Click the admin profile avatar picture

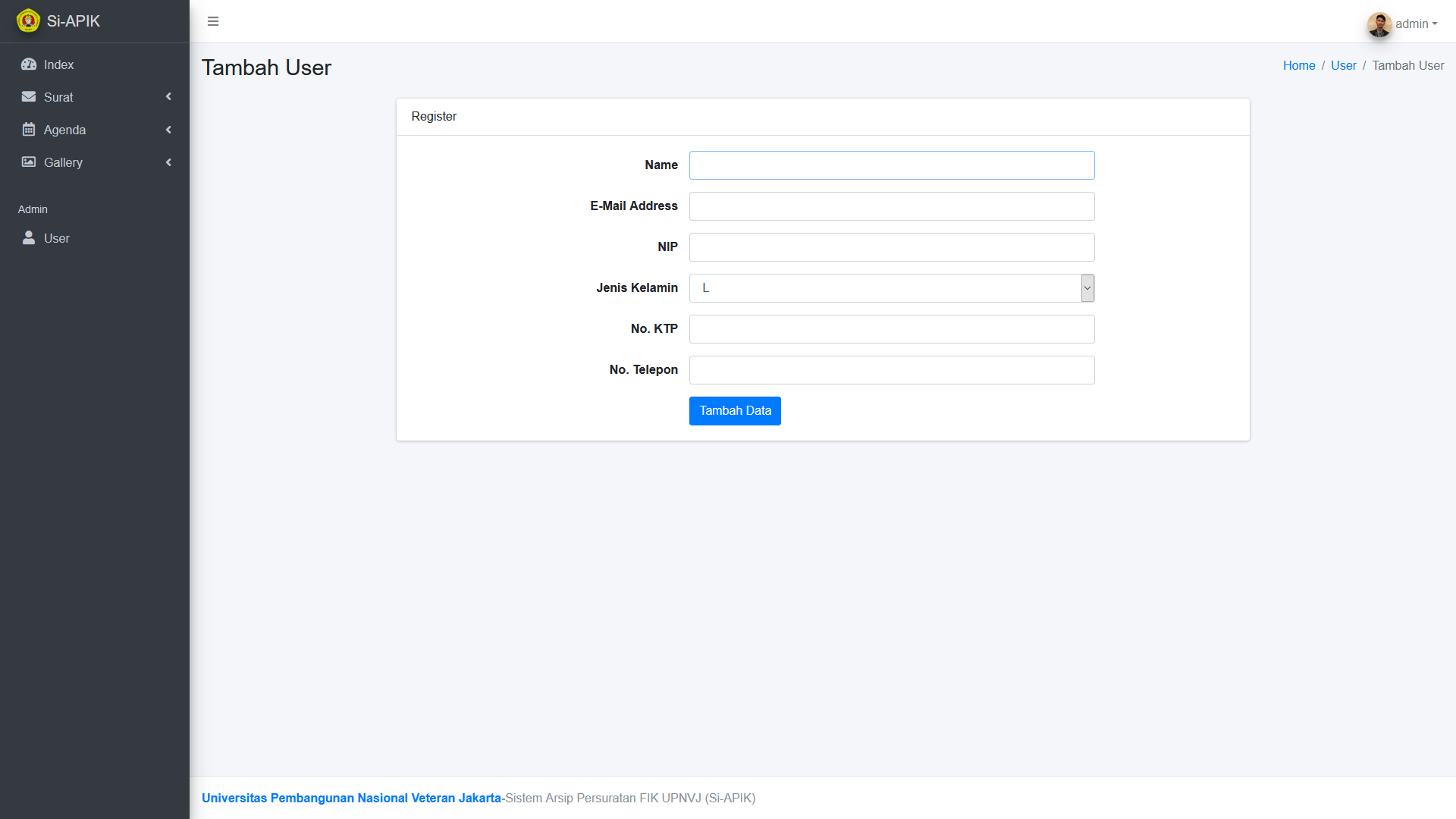[1379, 24]
